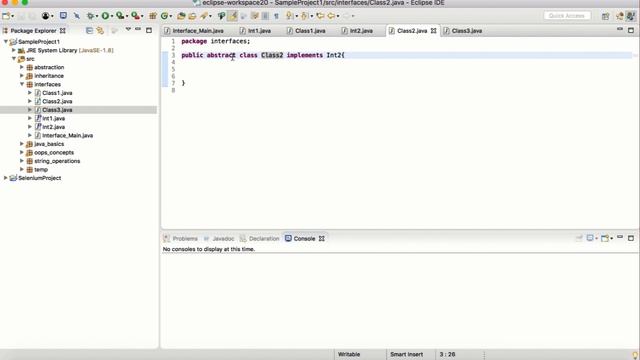
Task: Open the dropdown arrow beside the Debug icon
Action: coord(97,16)
